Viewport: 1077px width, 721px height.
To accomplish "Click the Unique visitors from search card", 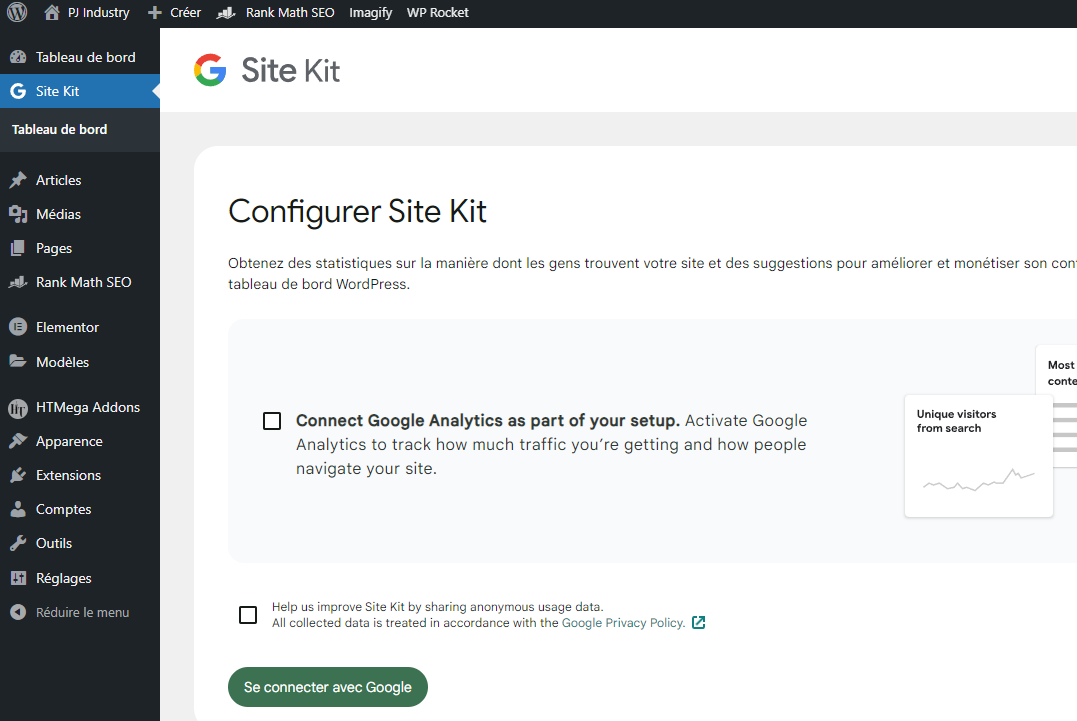I will [978, 456].
